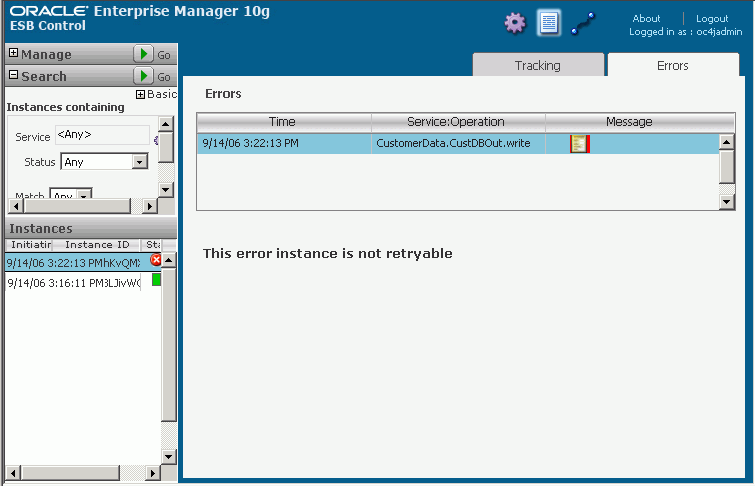Click the green status icon for 3:16:11 instance
The height and width of the screenshot is (486, 755).
(x=156, y=280)
